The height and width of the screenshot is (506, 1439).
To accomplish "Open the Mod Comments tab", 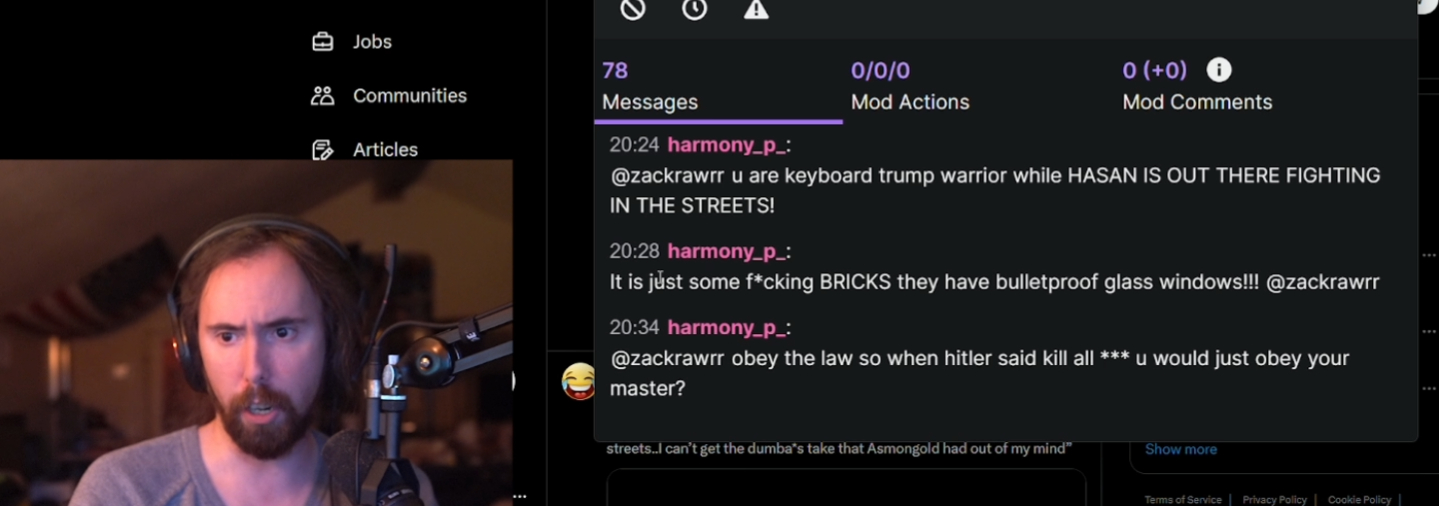I will click(1197, 87).
